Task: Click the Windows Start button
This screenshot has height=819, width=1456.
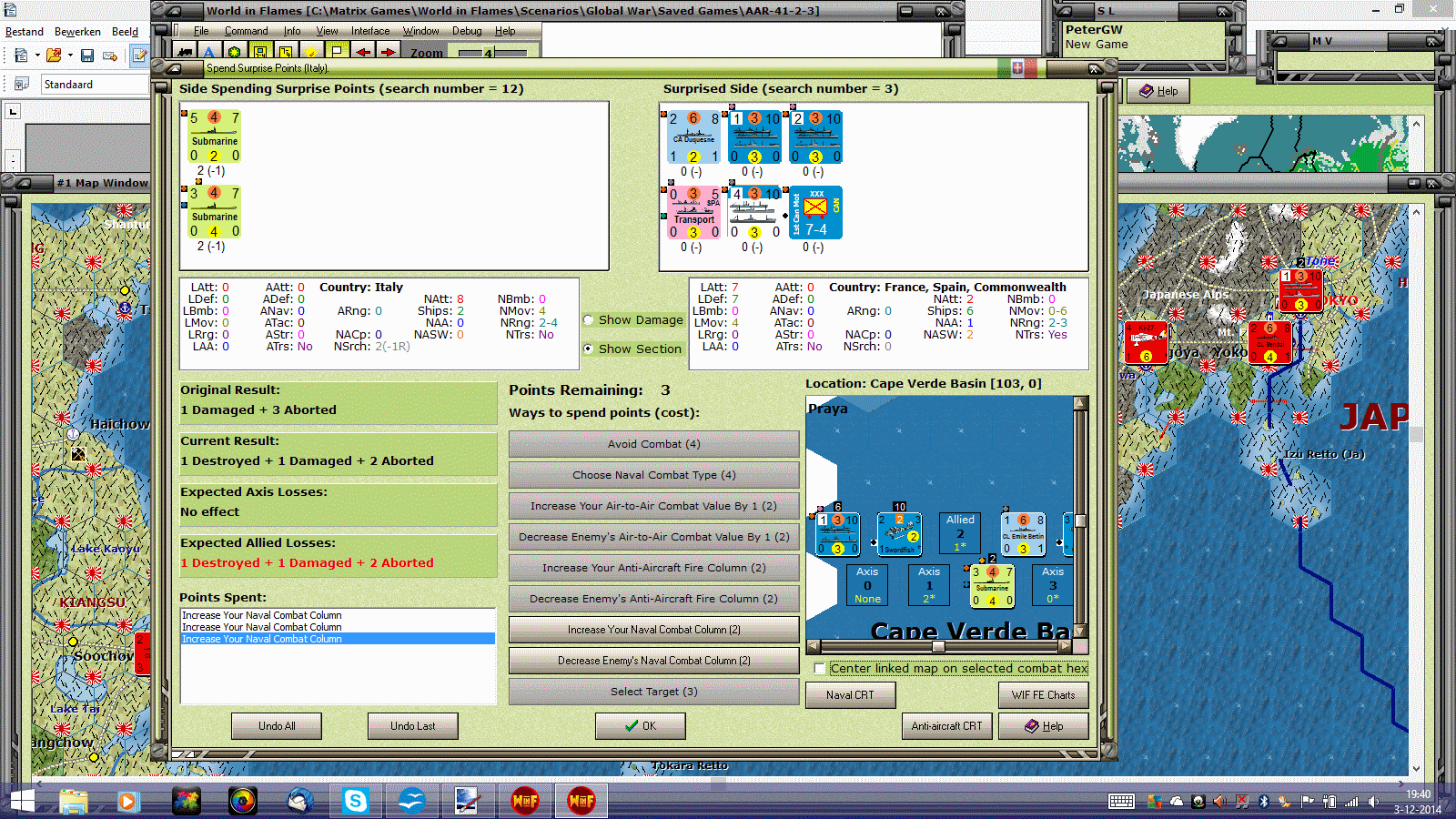Action: tap(22, 801)
